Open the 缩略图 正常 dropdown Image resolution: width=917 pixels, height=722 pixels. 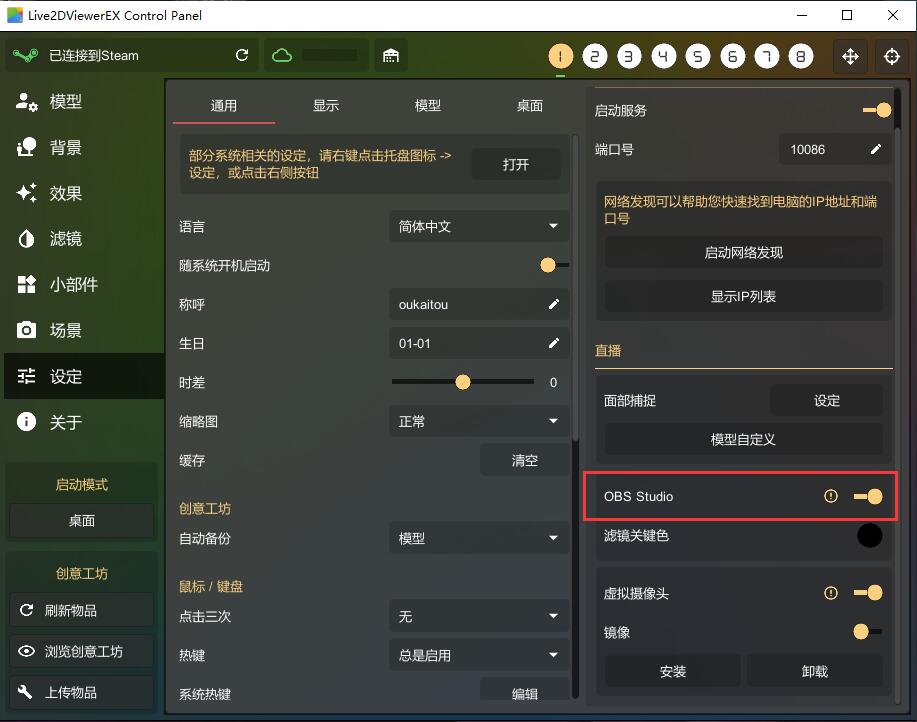pyautogui.click(x=479, y=421)
